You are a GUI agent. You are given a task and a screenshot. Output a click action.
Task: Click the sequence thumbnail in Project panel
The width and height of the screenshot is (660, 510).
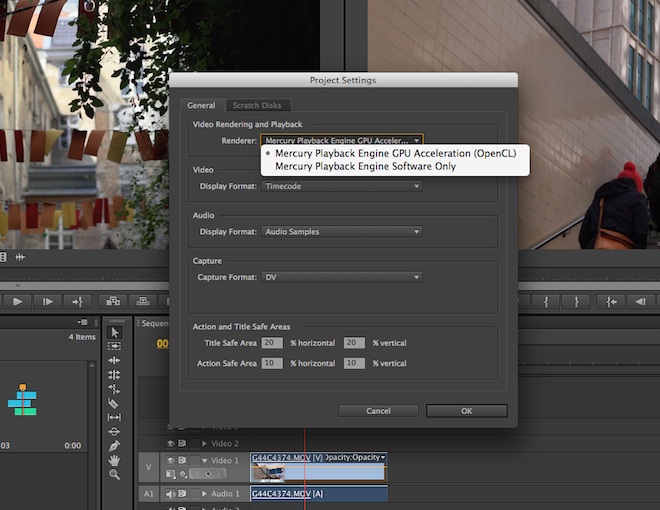point(22,399)
